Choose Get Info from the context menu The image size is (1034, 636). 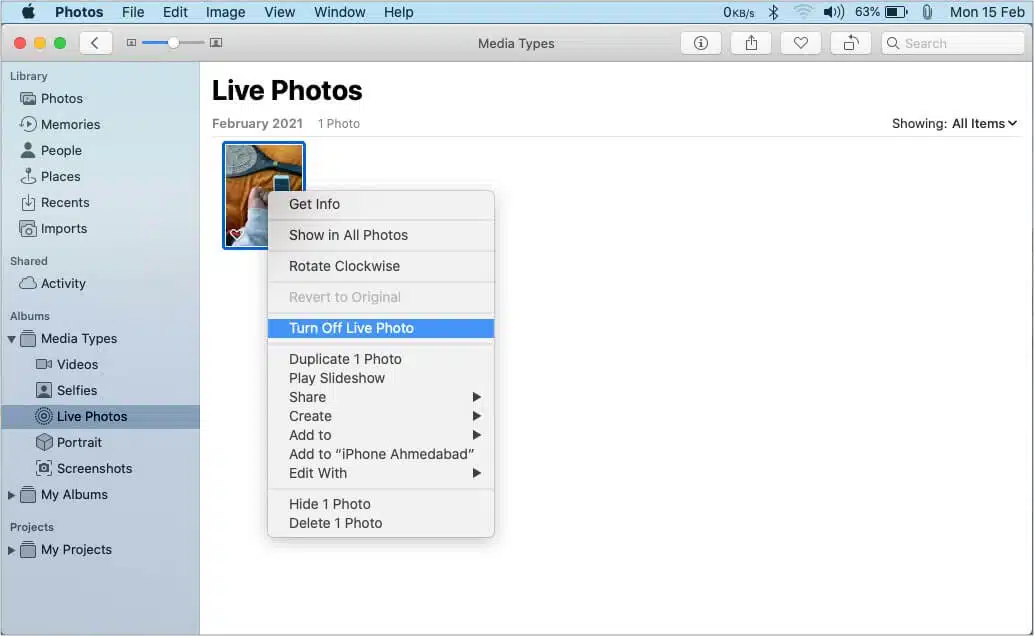[380, 205]
